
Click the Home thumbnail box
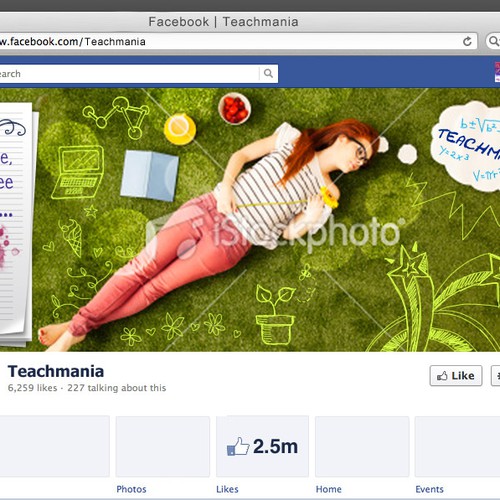click(x=362, y=446)
